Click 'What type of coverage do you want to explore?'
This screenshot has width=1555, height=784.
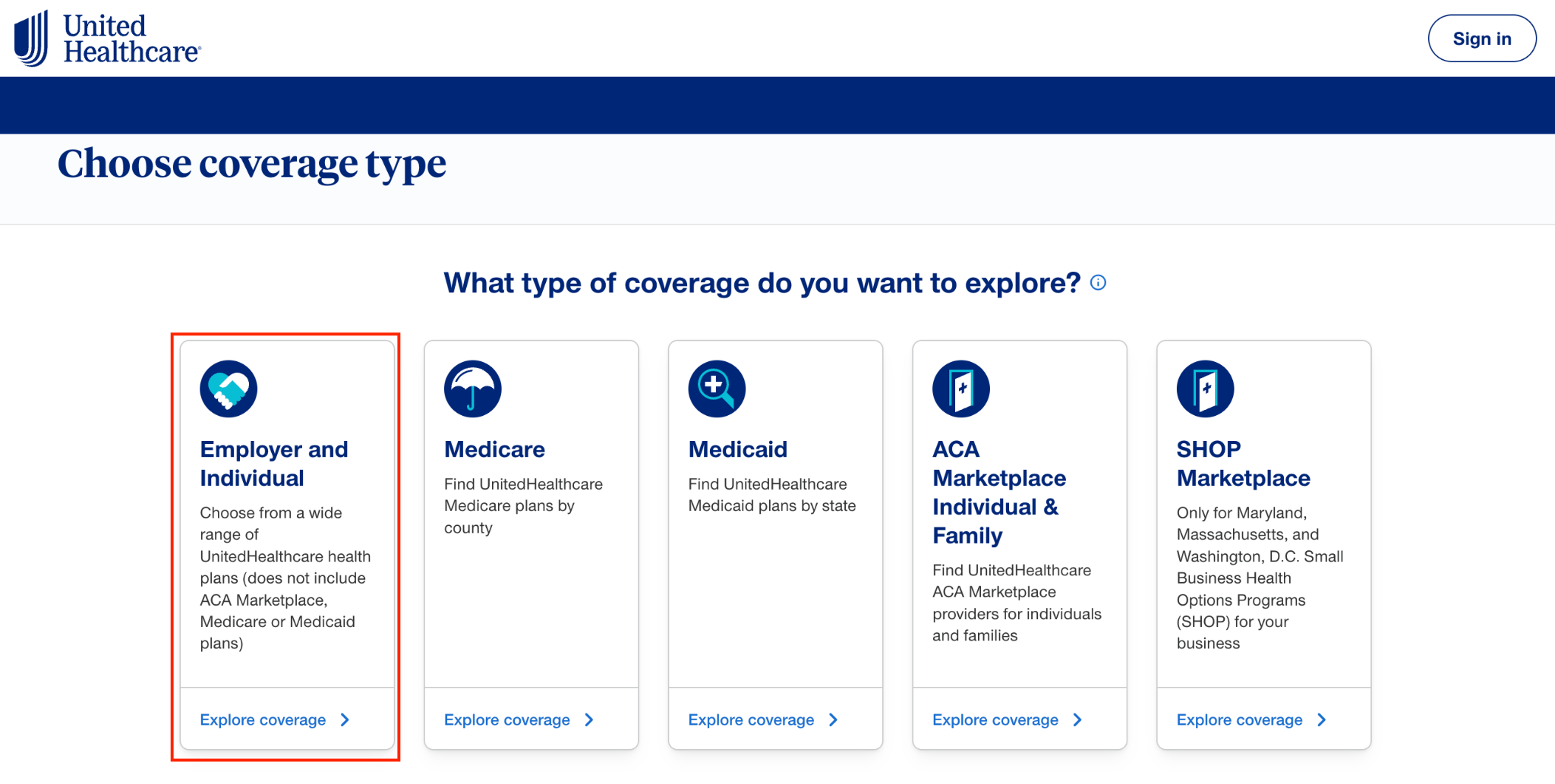[x=762, y=283]
